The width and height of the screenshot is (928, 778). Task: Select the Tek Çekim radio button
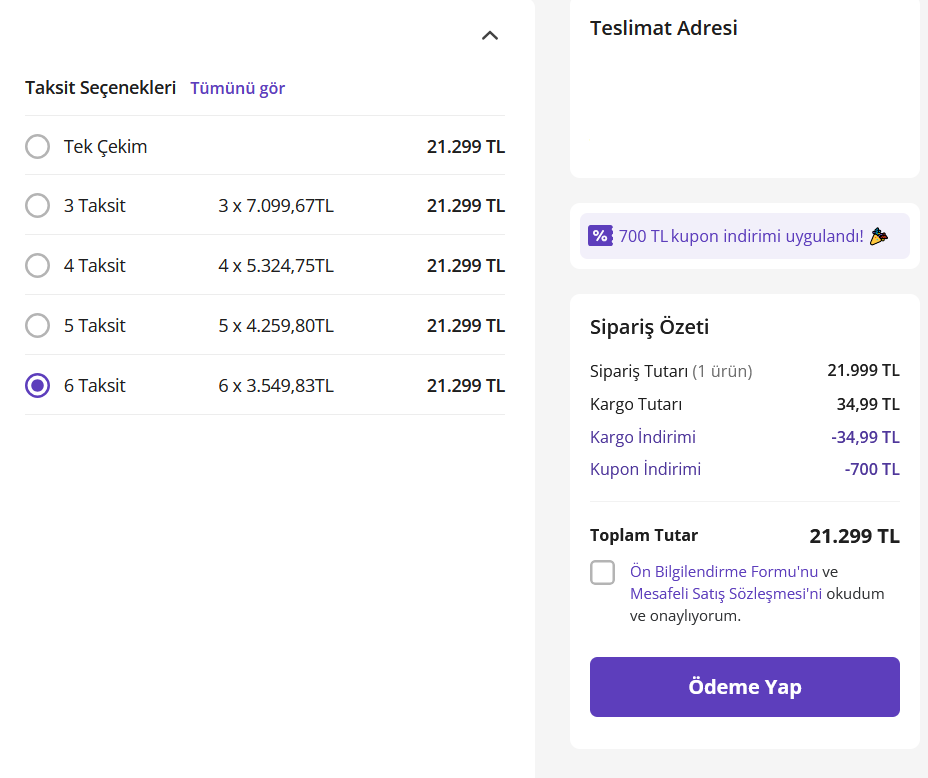click(x=37, y=147)
